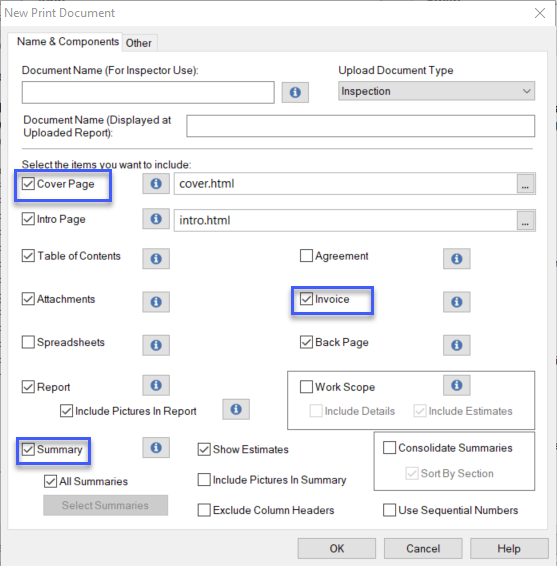Enable Include Pictures In Summary checkbox

pos(204,480)
